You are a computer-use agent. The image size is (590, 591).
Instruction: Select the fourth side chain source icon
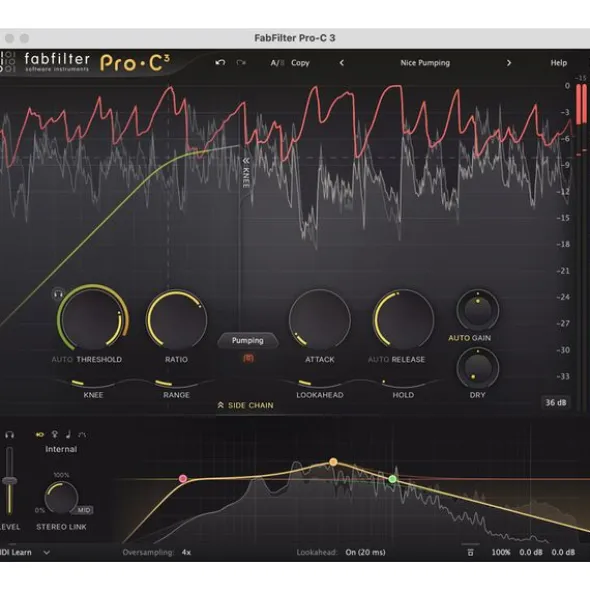82,435
